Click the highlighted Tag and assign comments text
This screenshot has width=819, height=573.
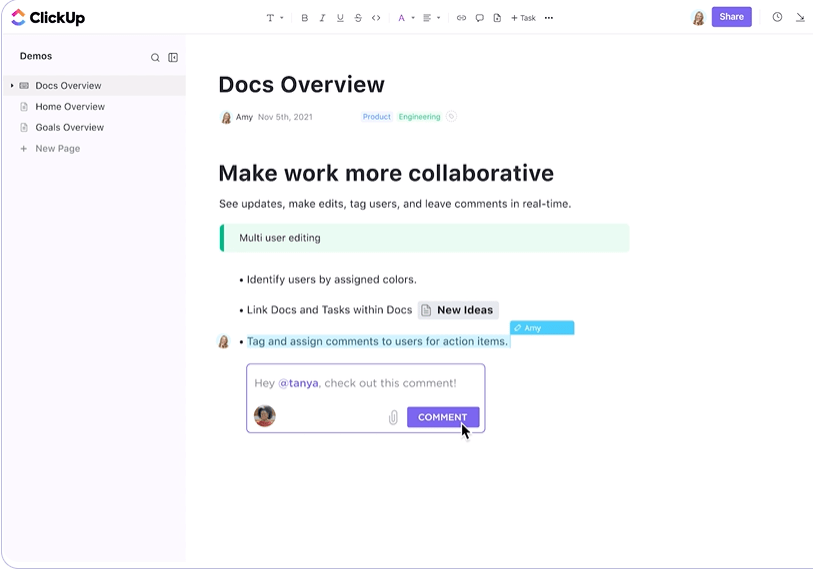pyautogui.click(x=377, y=341)
